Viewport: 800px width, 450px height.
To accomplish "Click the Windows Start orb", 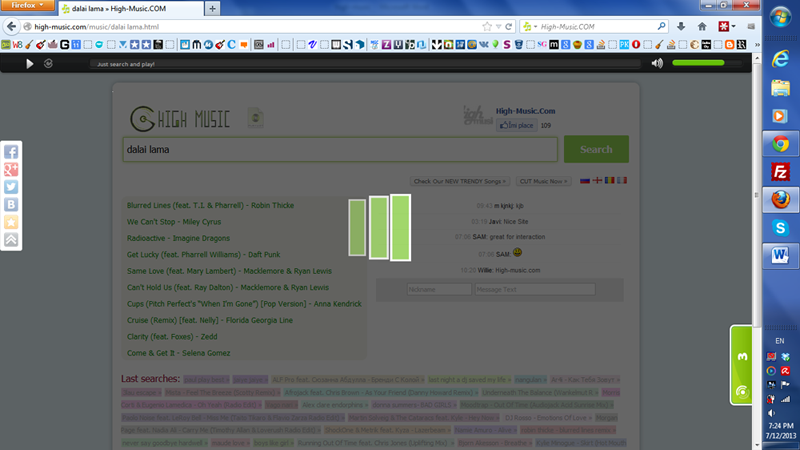I will tap(780, 17).
